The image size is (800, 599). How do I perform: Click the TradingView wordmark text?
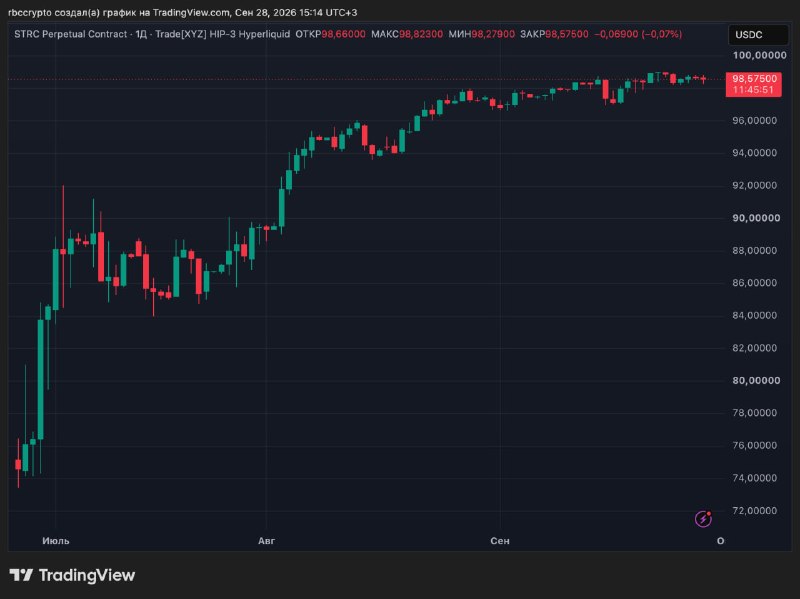pyautogui.click(x=87, y=576)
